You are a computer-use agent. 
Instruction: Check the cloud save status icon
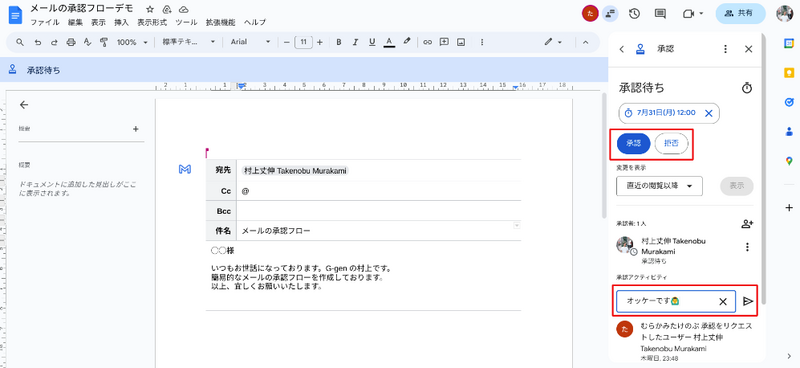coord(184,9)
